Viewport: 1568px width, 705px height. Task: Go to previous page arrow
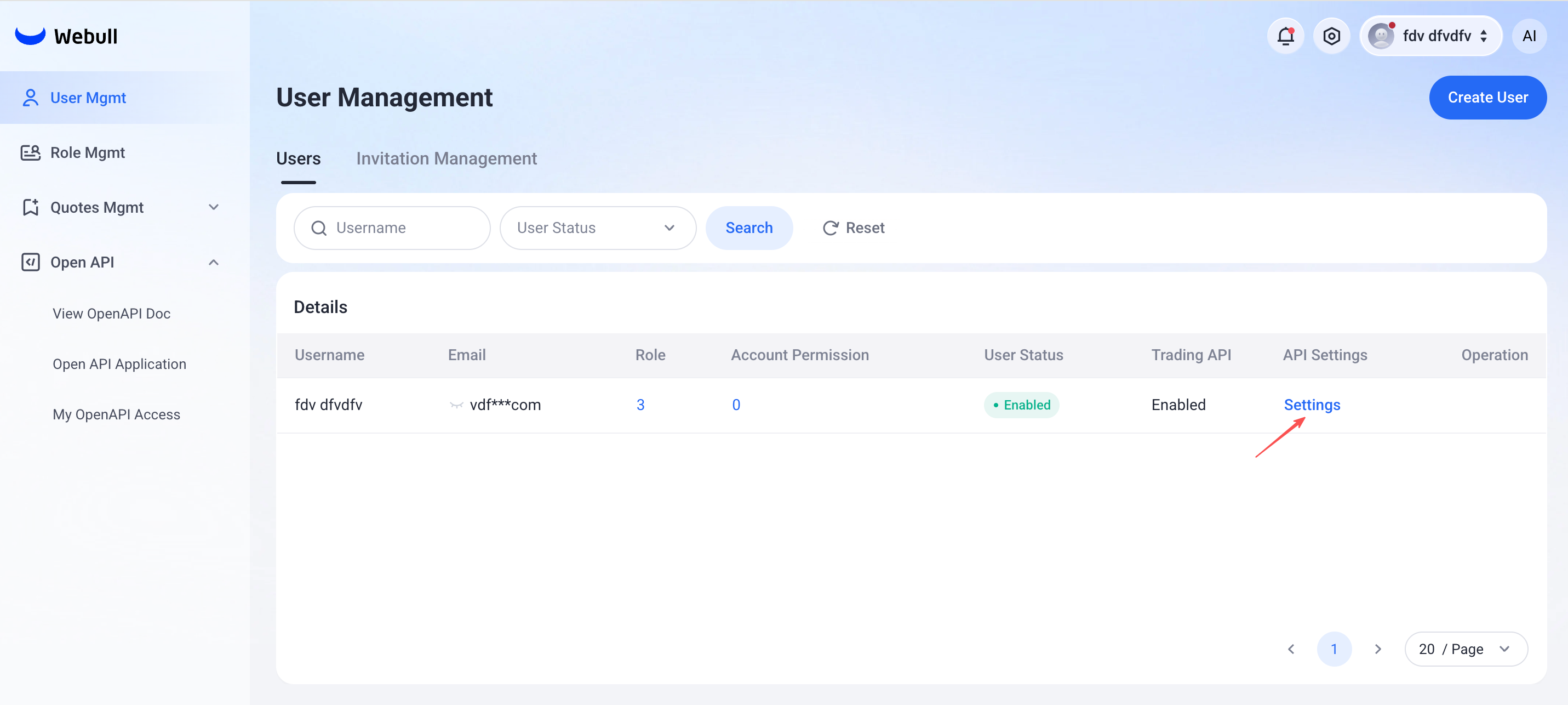tap(1291, 649)
